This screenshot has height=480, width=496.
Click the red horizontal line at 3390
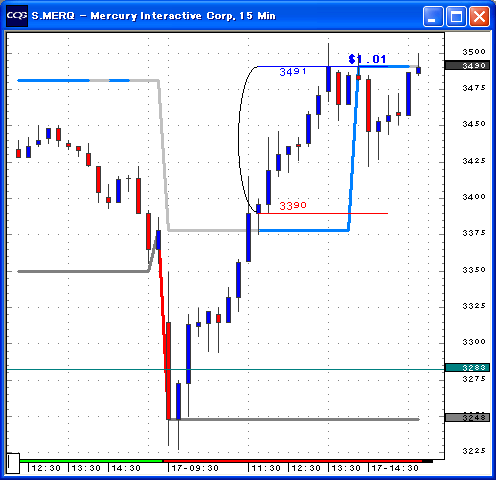point(323,213)
